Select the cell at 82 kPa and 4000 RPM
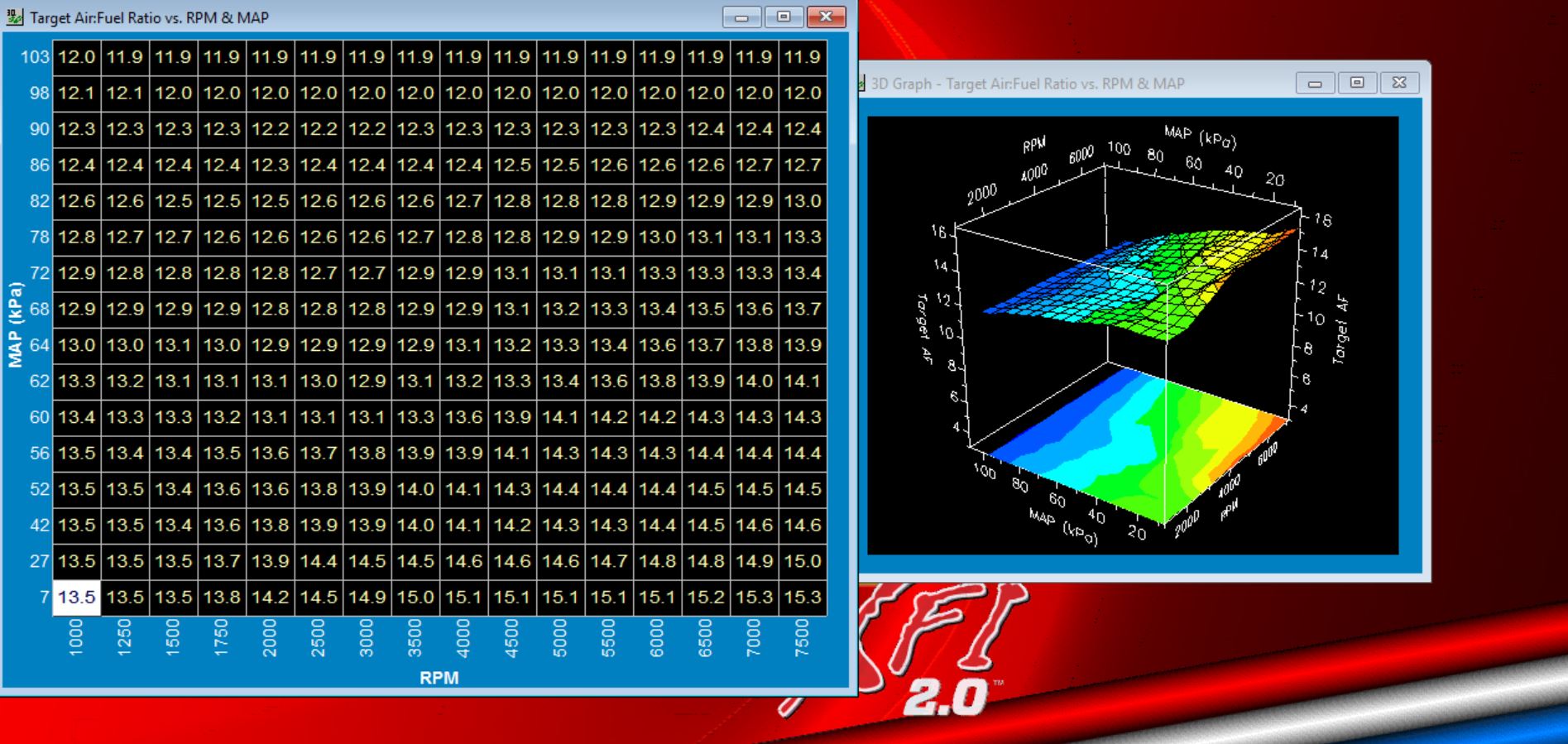The image size is (1568, 744). click(x=463, y=201)
